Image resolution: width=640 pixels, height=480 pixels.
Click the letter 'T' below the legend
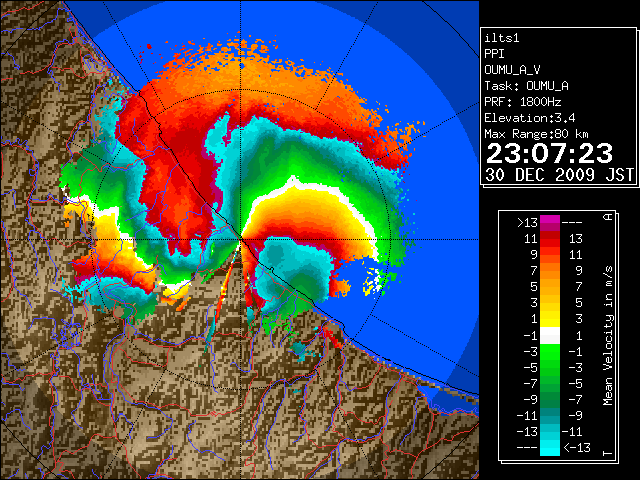[608, 453]
